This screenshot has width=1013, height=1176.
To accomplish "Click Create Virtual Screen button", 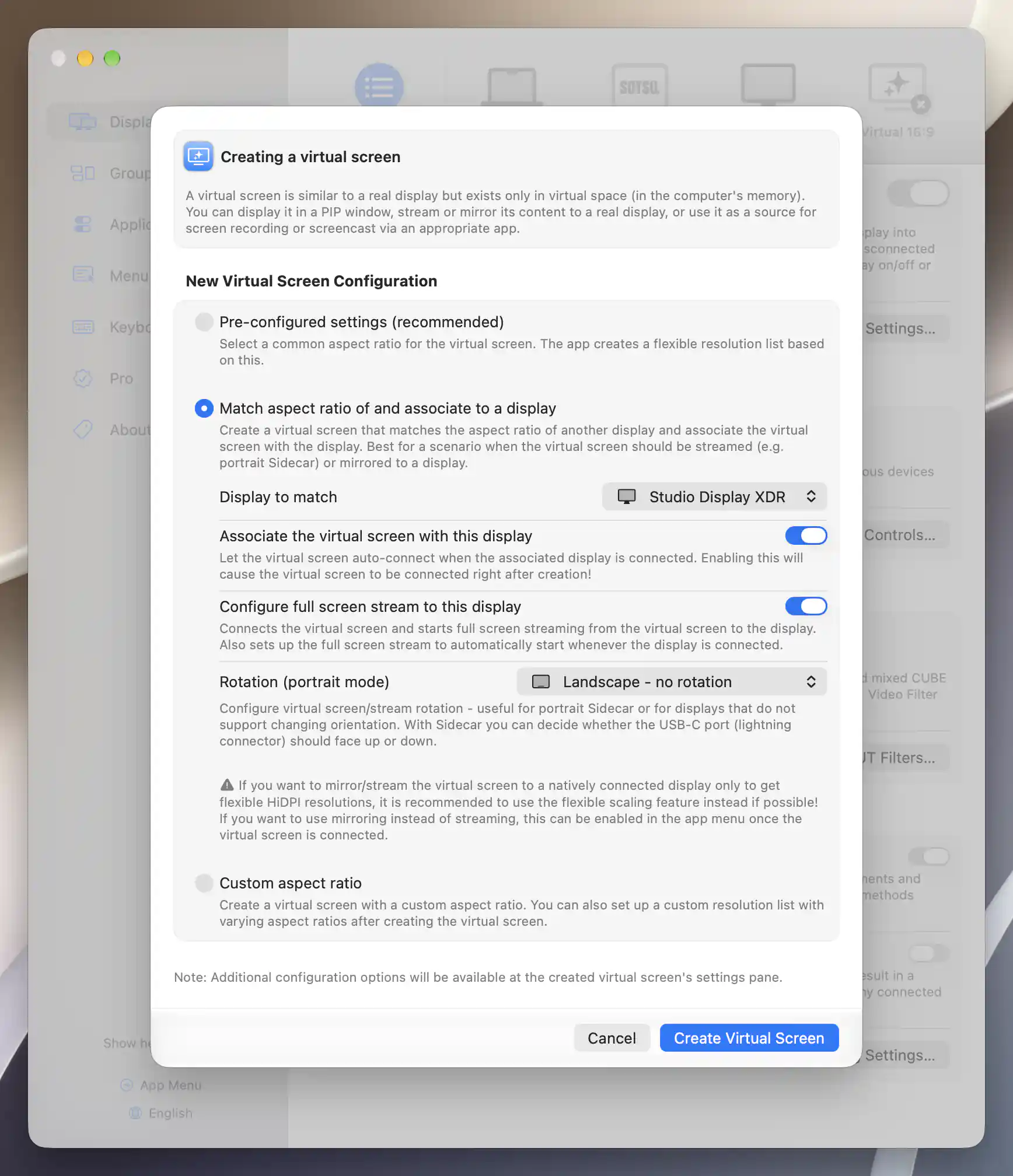I will (x=749, y=1038).
